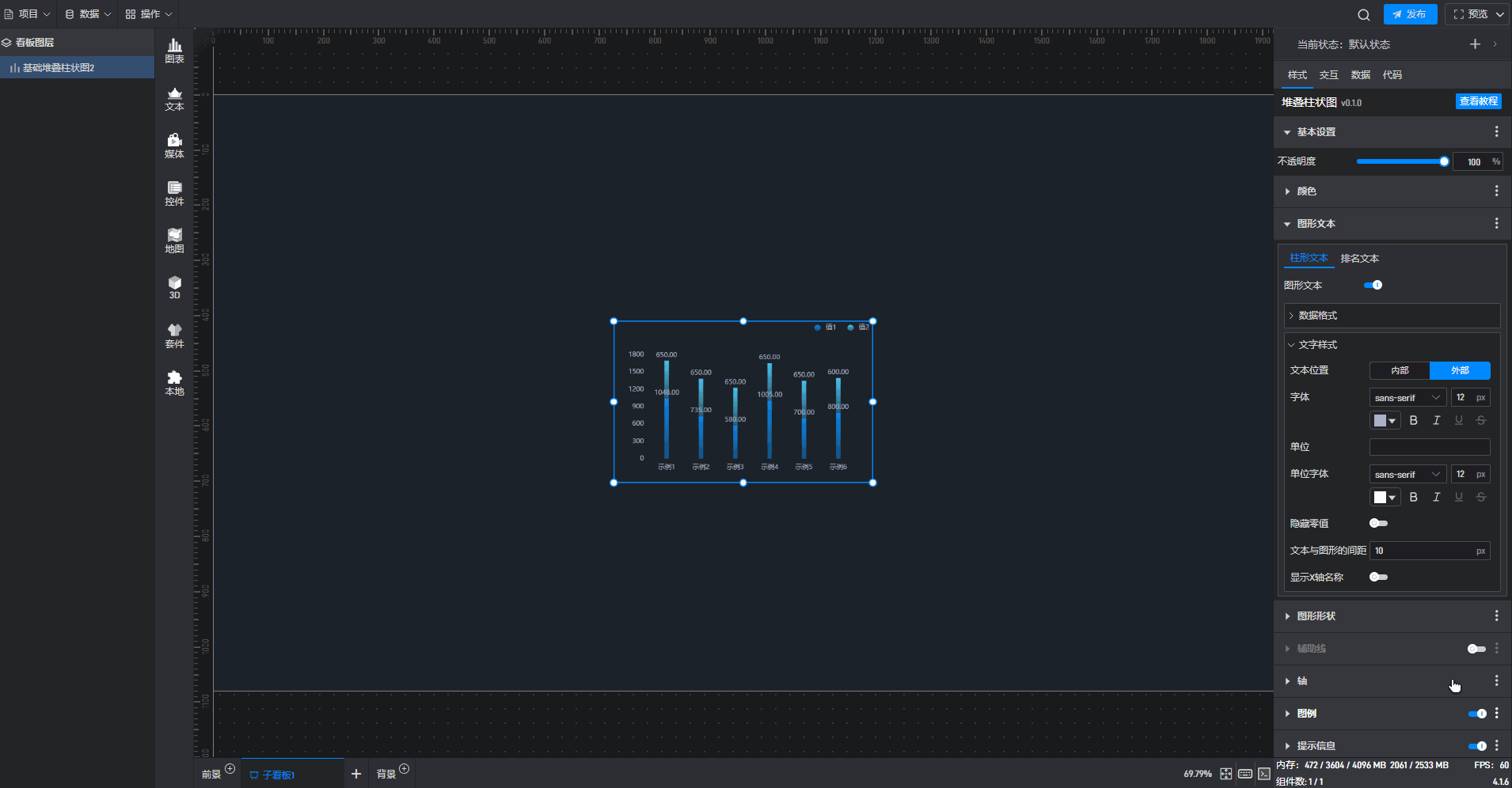The image size is (1512, 788).
Task: Toggle underline for the 字体 text style
Action: (x=1458, y=420)
